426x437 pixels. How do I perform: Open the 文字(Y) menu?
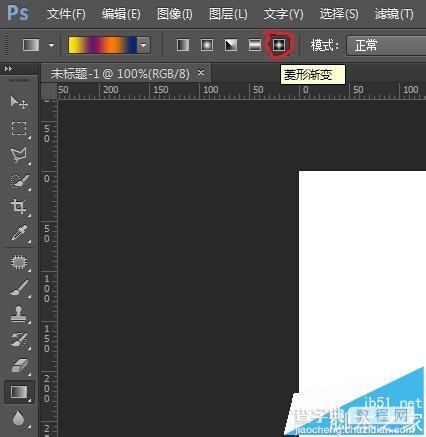[x=284, y=14]
